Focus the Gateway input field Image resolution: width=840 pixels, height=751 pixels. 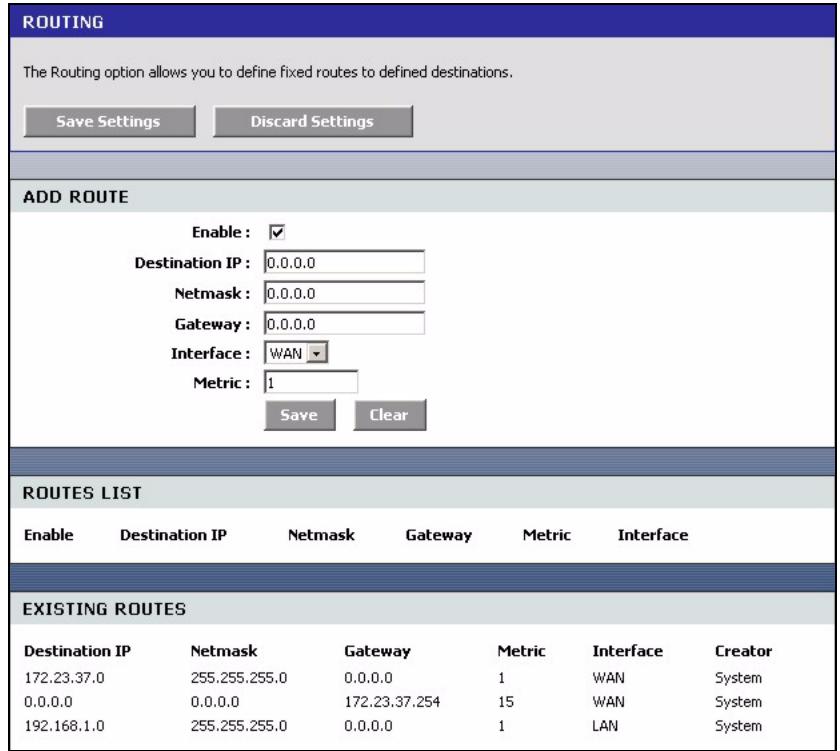(x=344, y=324)
